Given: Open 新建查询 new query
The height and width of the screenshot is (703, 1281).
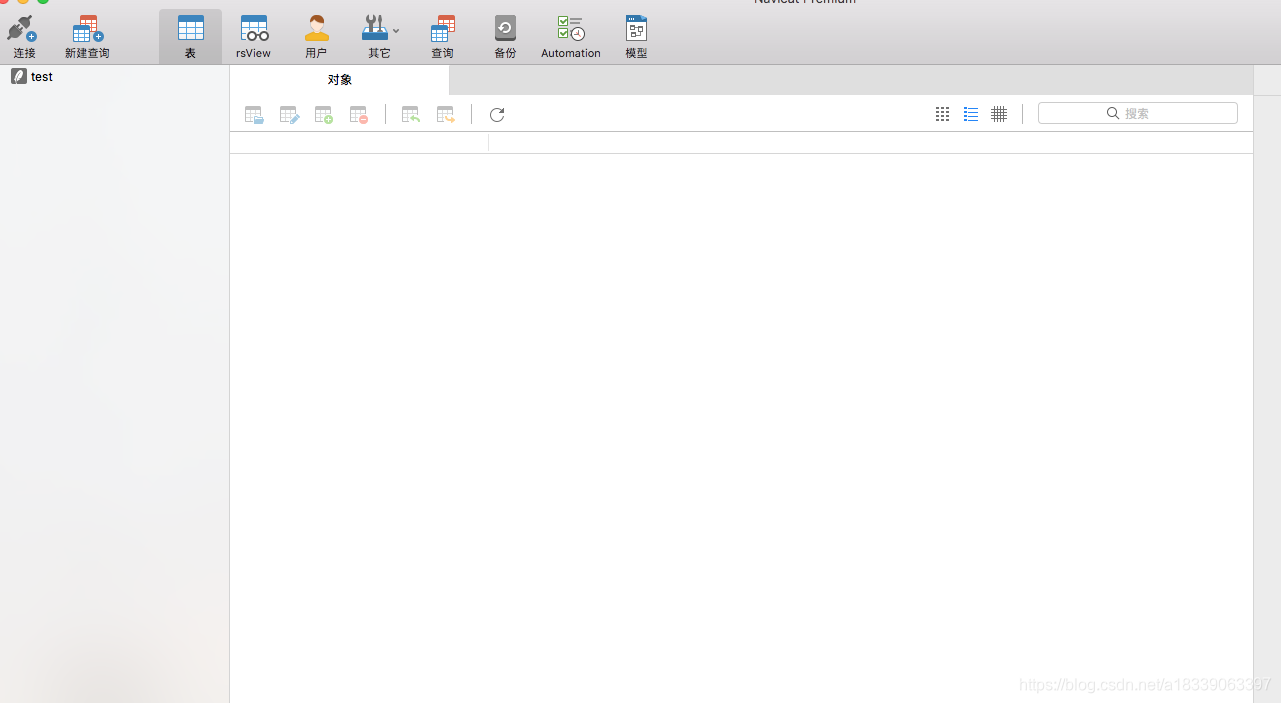Looking at the screenshot, I should [x=87, y=36].
